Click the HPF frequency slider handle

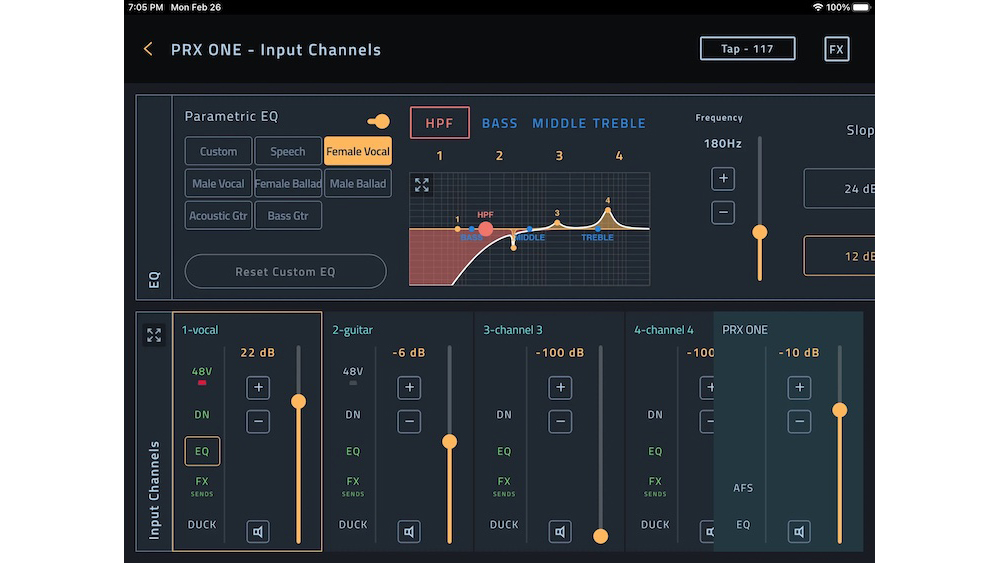click(x=759, y=232)
